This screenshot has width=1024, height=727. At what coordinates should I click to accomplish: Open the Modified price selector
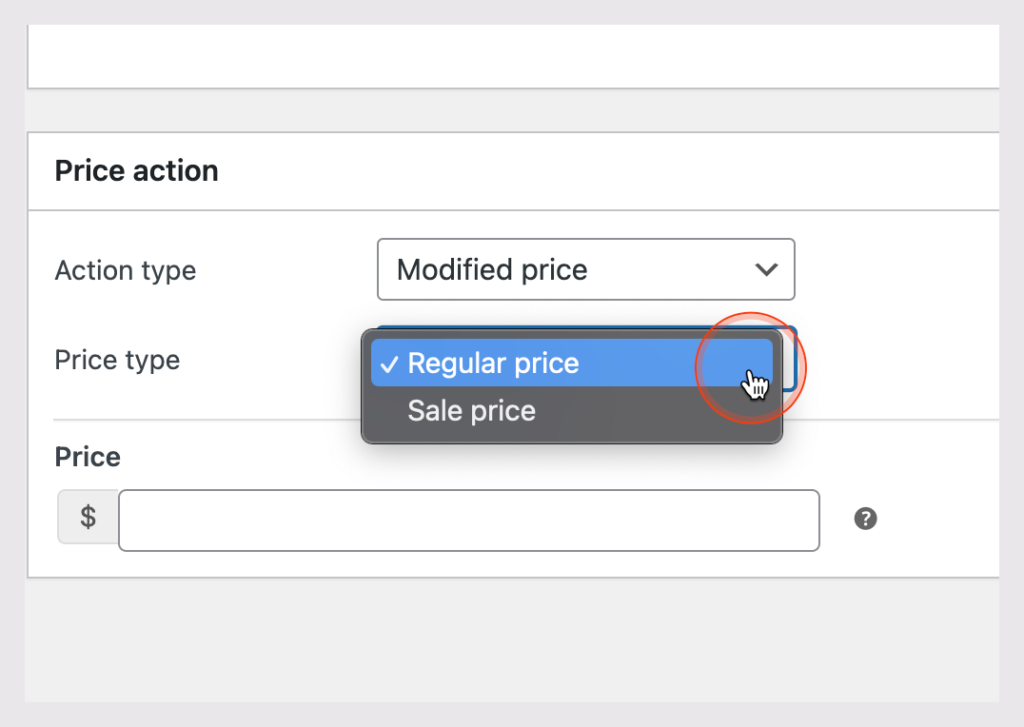click(x=586, y=269)
